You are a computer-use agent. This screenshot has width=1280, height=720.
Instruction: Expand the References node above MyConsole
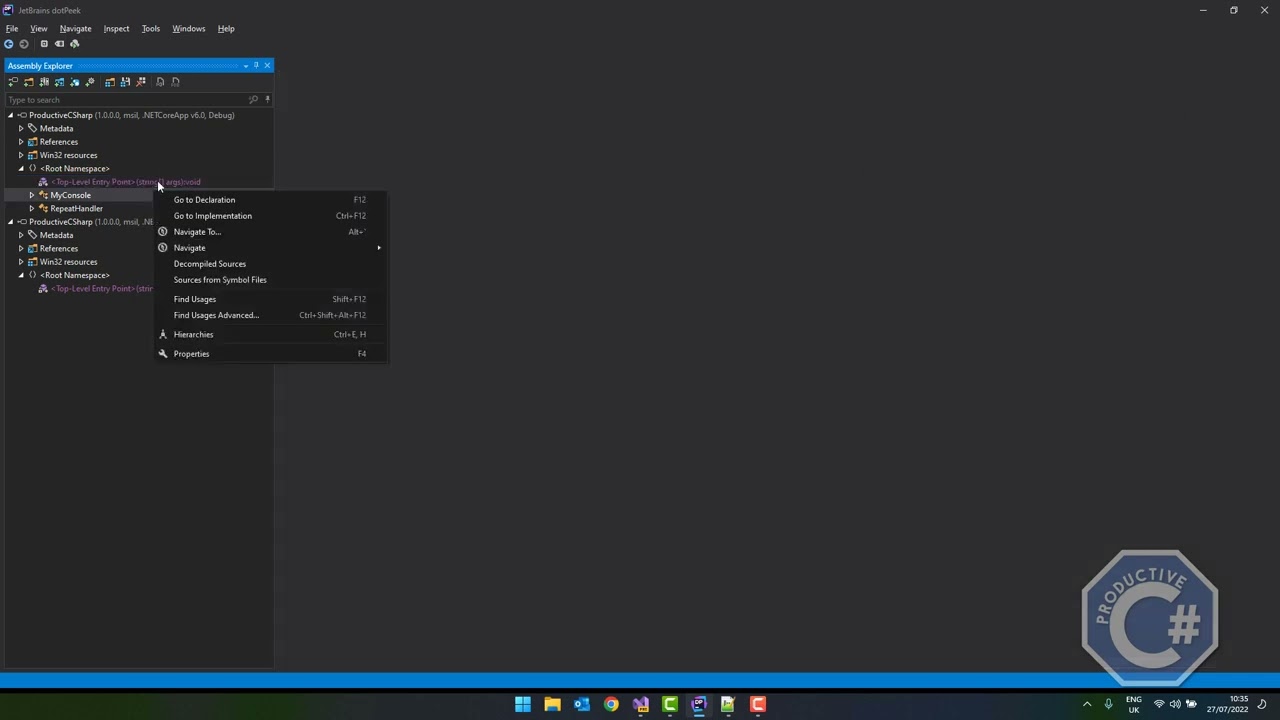pyautogui.click(x=21, y=142)
